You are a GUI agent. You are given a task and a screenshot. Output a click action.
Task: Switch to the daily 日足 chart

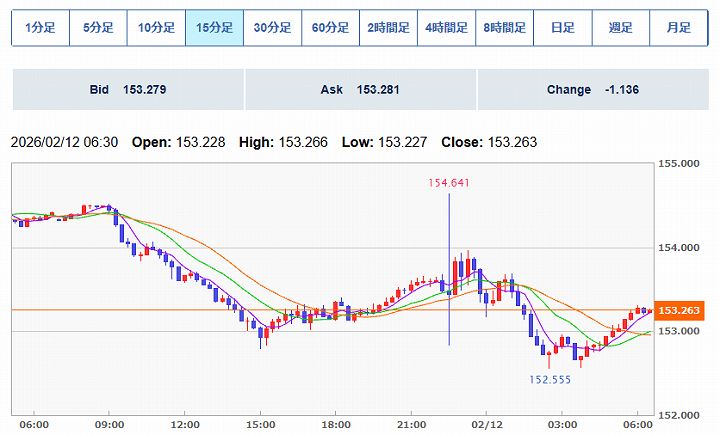point(562,28)
